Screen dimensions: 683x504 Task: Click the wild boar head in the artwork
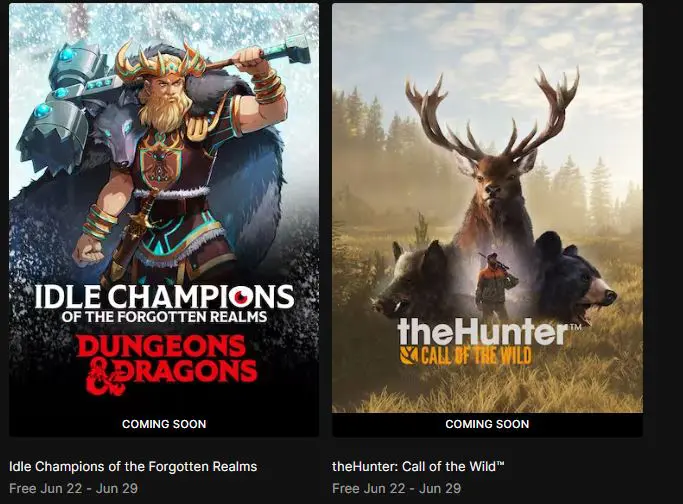coord(414,279)
